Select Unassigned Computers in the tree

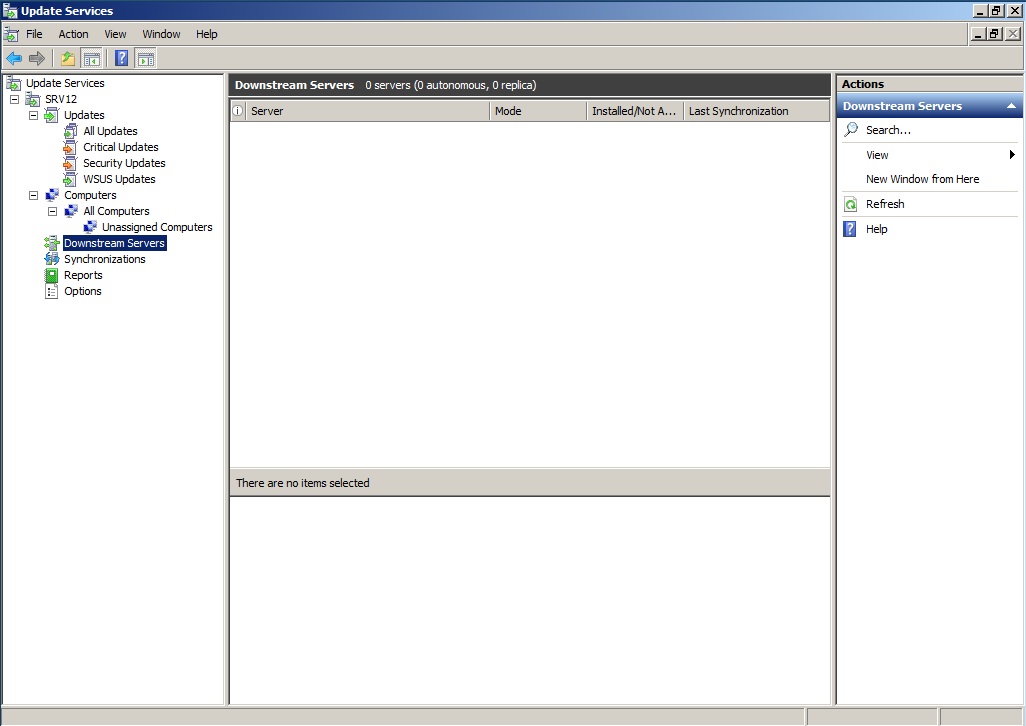point(157,227)
